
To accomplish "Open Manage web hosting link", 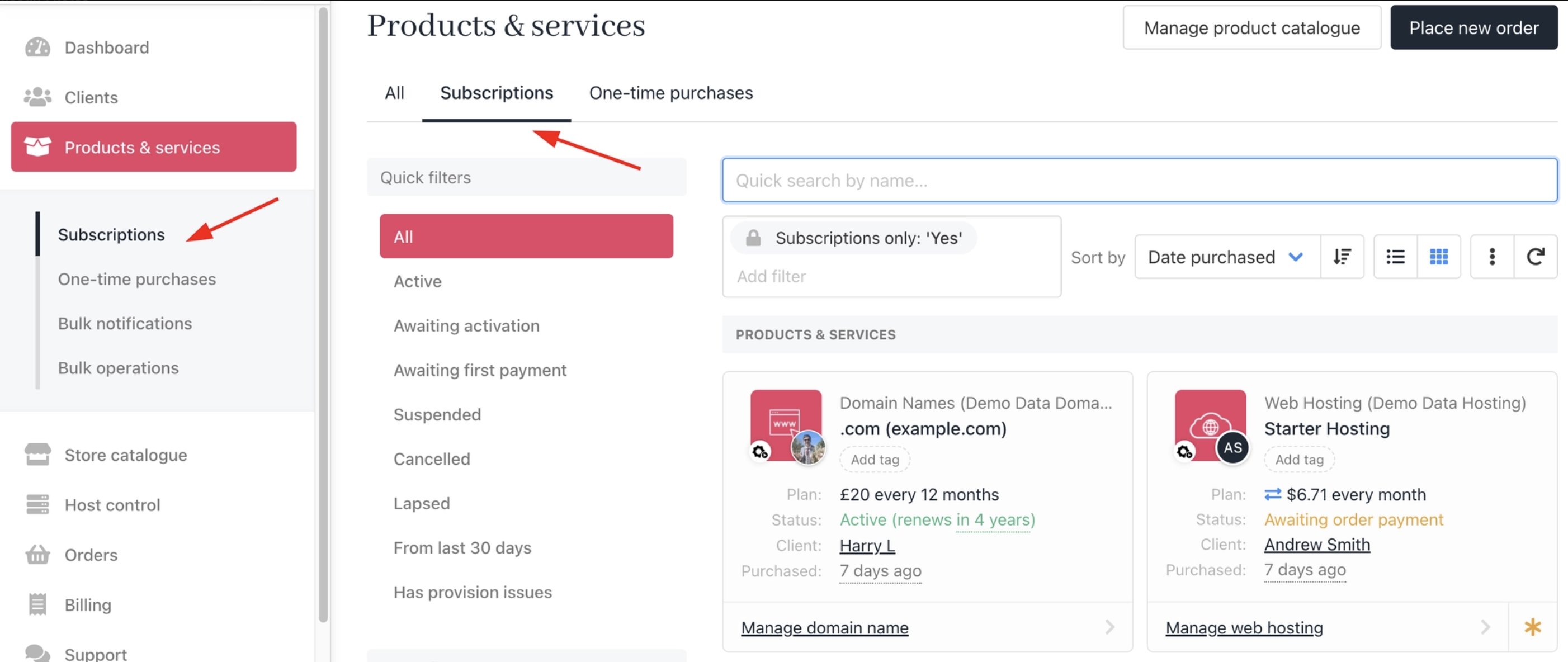I will point(1244,627).
